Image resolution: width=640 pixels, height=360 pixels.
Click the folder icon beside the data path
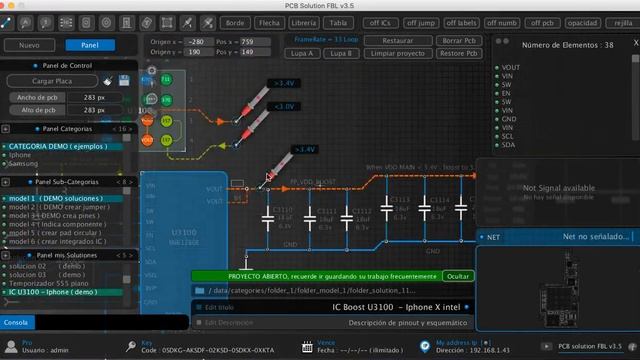point(200,291)
